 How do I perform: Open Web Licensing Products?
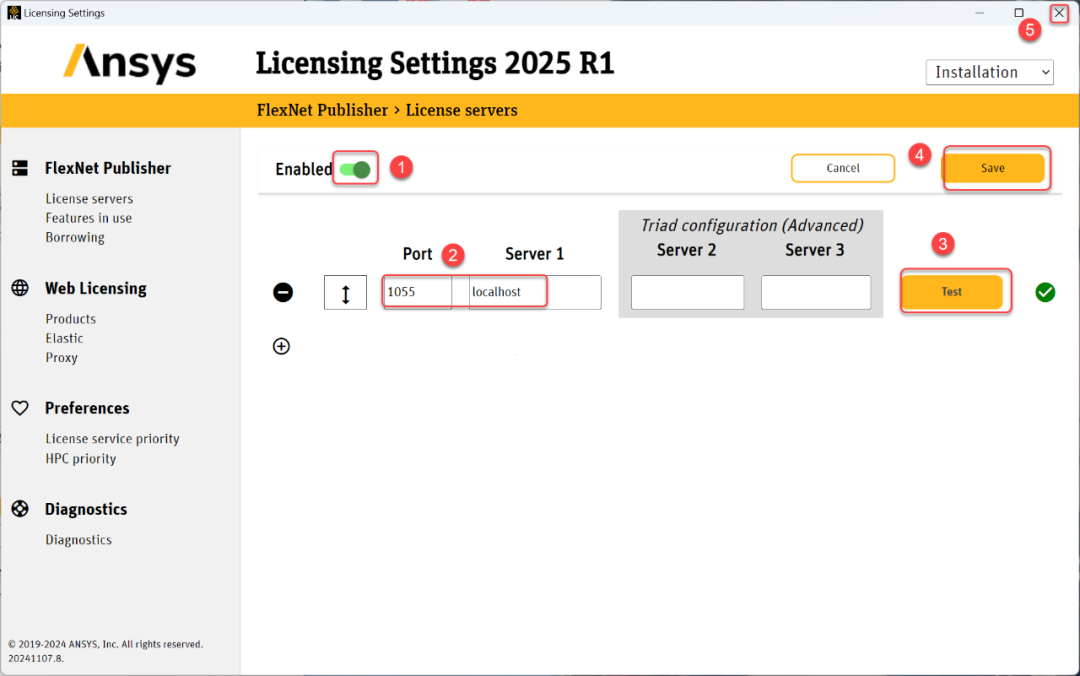[71, 319]
